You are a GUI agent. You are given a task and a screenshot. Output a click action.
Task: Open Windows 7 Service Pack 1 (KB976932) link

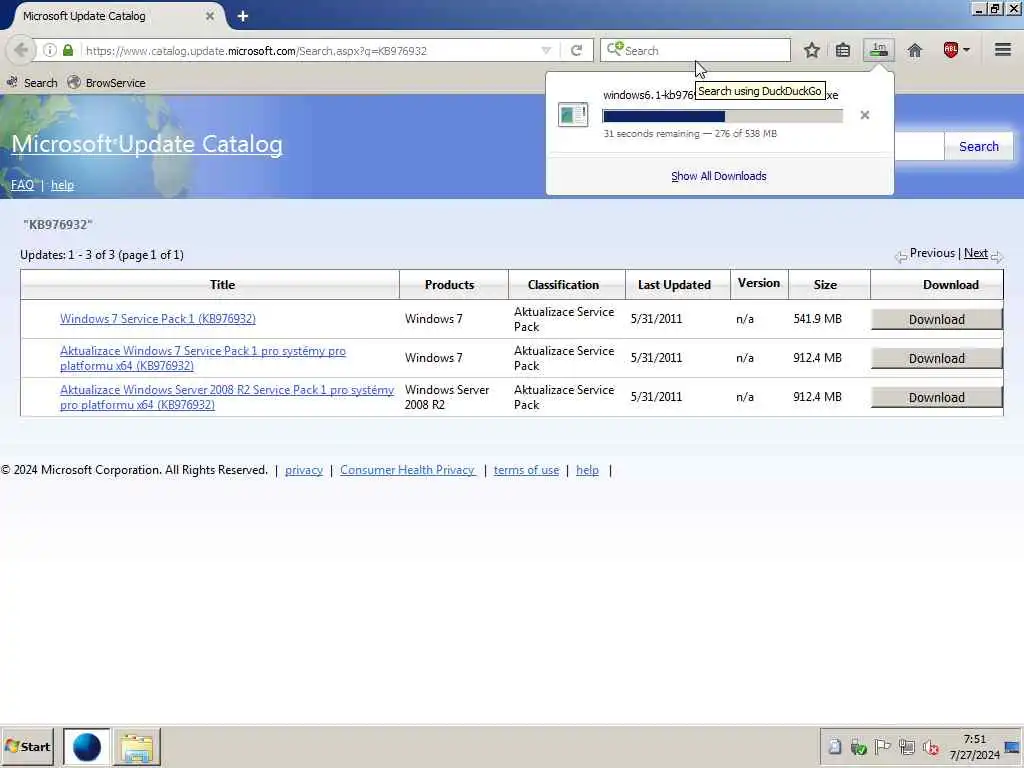pyautogui.click(x=158, y=319)
